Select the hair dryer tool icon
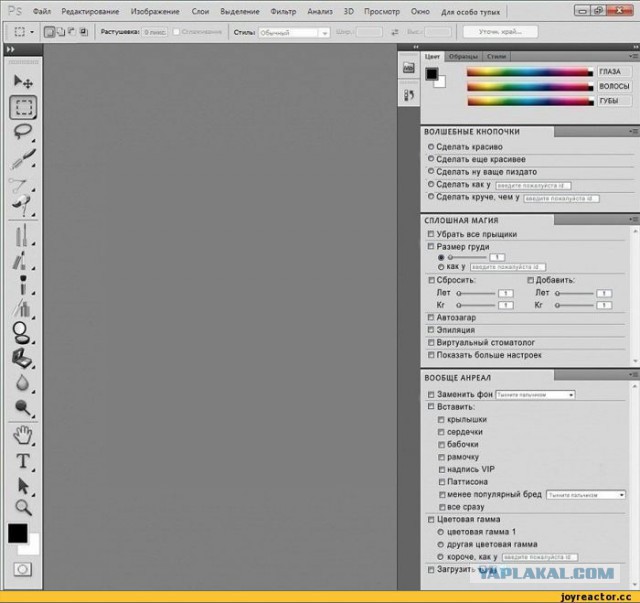640x603 pixels. (21, 205)
